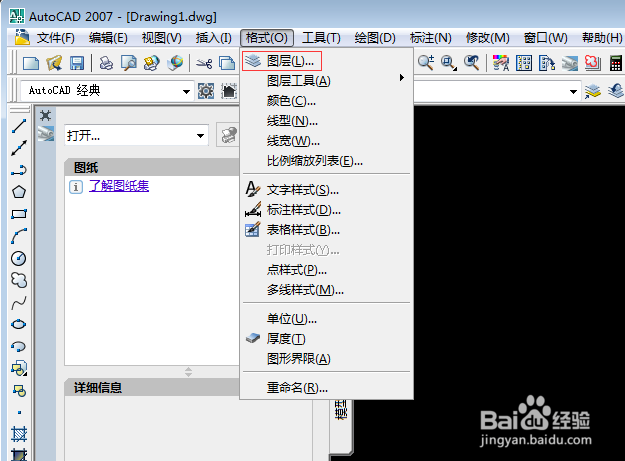Click the Plot printer icon
Viewport: 625px width, 461px height.
[x=106, y=63]
